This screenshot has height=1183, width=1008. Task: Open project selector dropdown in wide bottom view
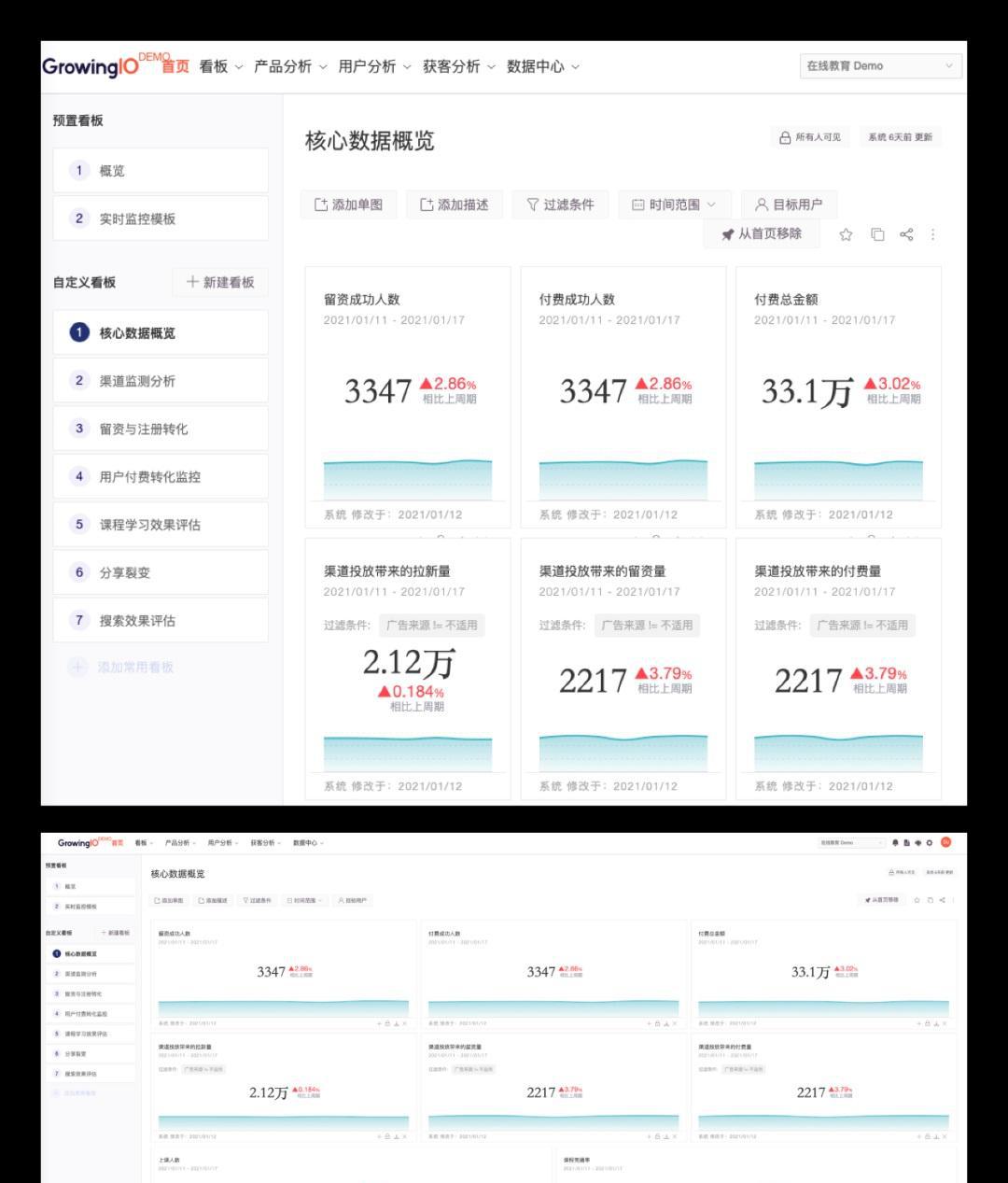pyautogui.click(x=851, y=842)
